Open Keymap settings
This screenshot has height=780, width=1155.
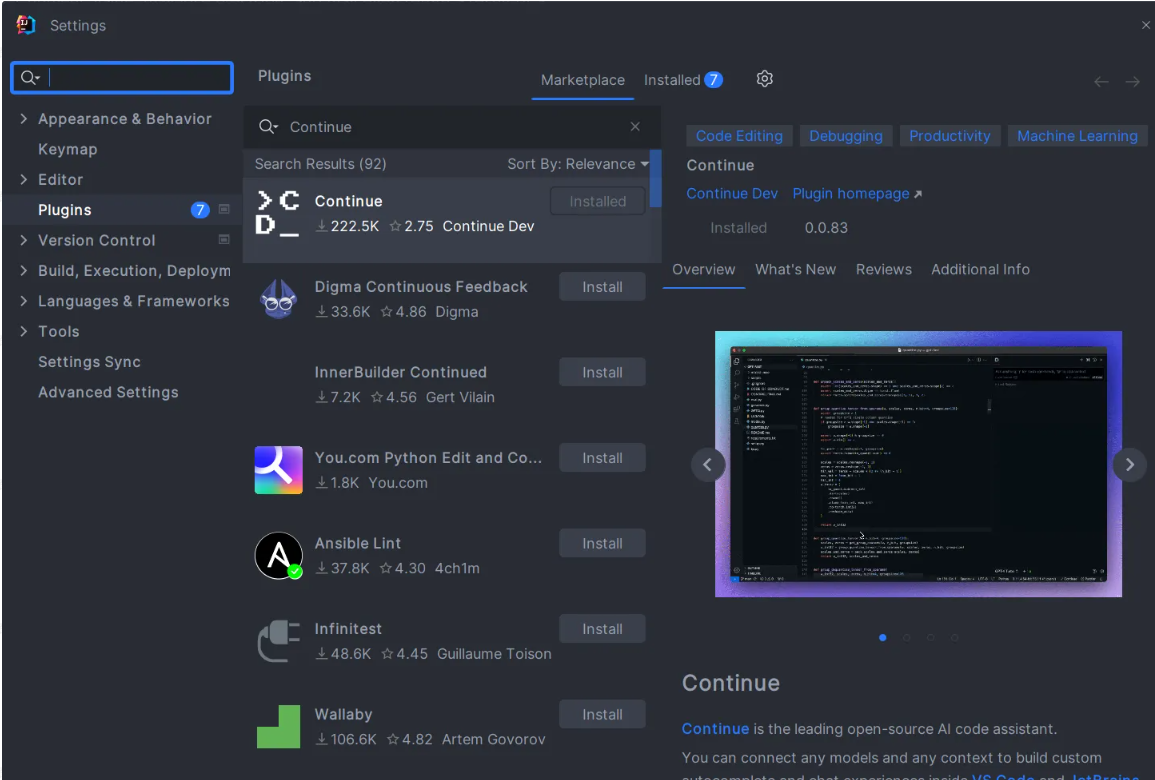(68, 149)
